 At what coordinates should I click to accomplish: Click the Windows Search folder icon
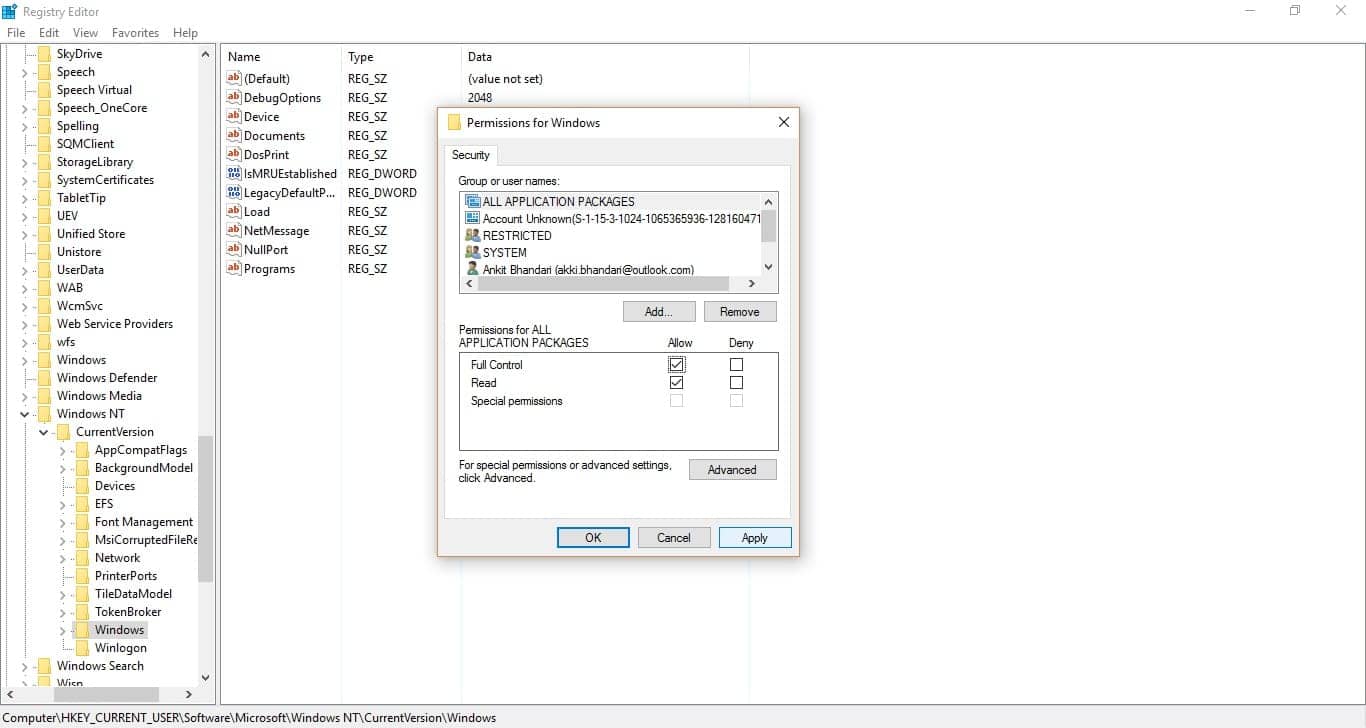click(44, 666)
